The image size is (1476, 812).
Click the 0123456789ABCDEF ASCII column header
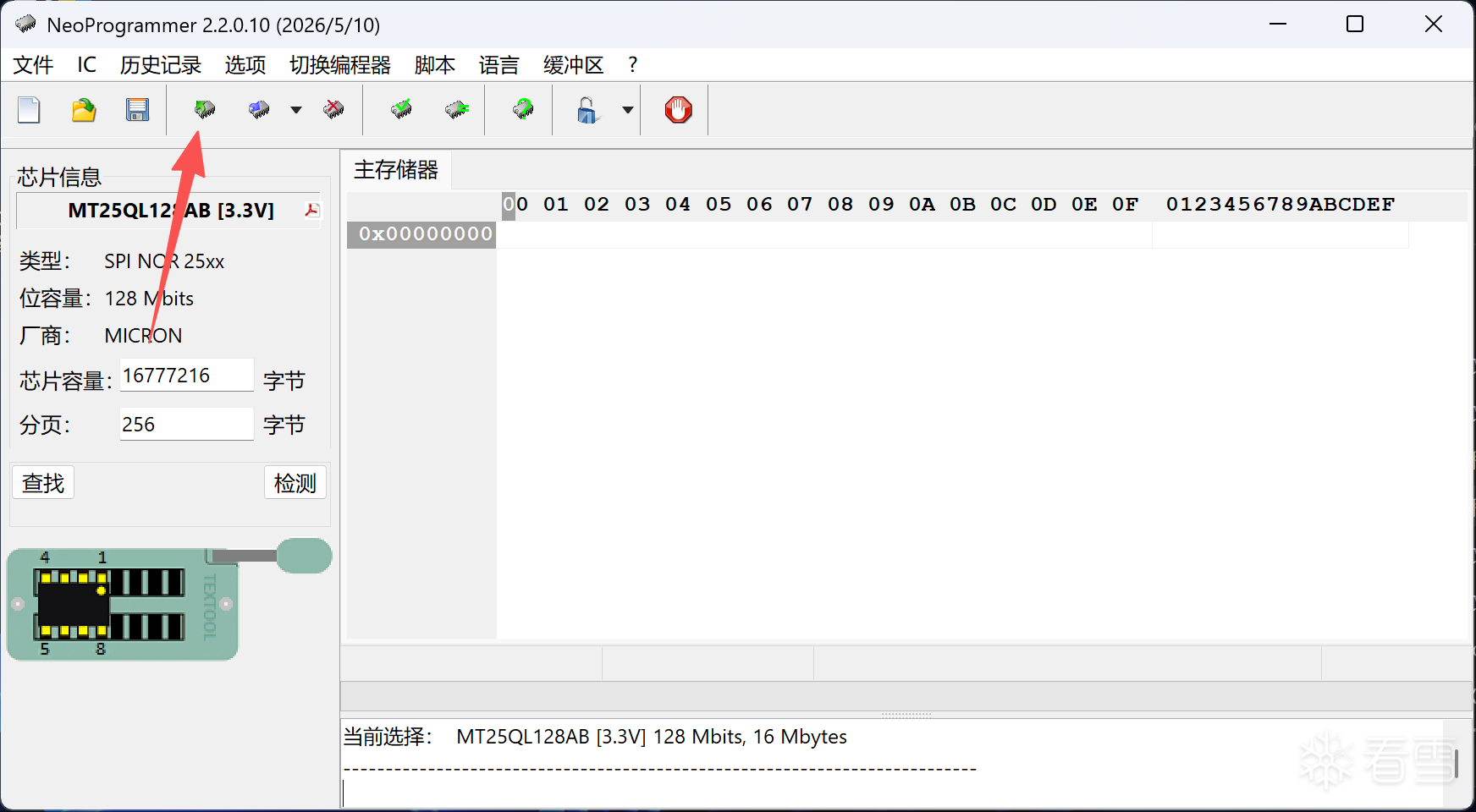tap(1280, 205)
